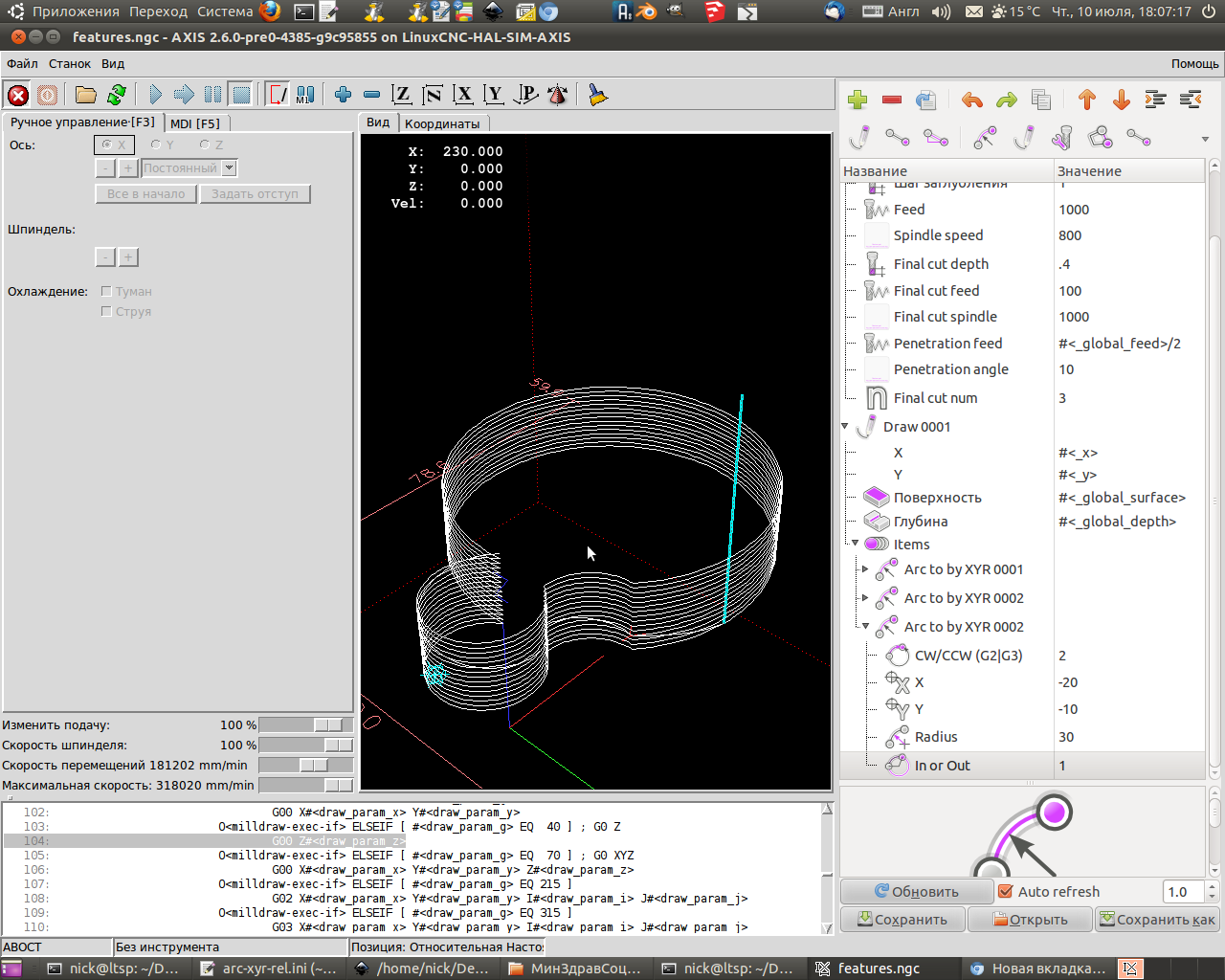Screen dimensions: 1225x980
Task: Switch to the MDI [F5] tab
Action: pyautogui.click(x=194, y=123)
